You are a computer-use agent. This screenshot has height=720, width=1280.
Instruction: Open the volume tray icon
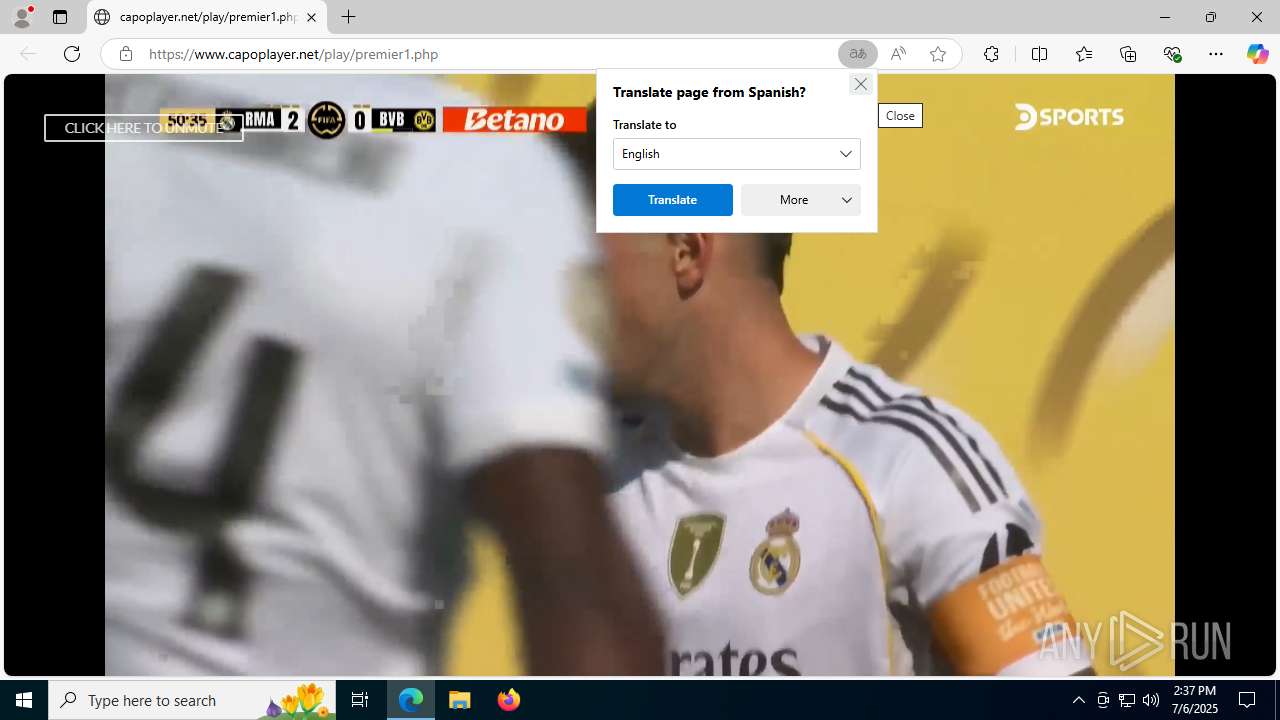(1151, 700)
